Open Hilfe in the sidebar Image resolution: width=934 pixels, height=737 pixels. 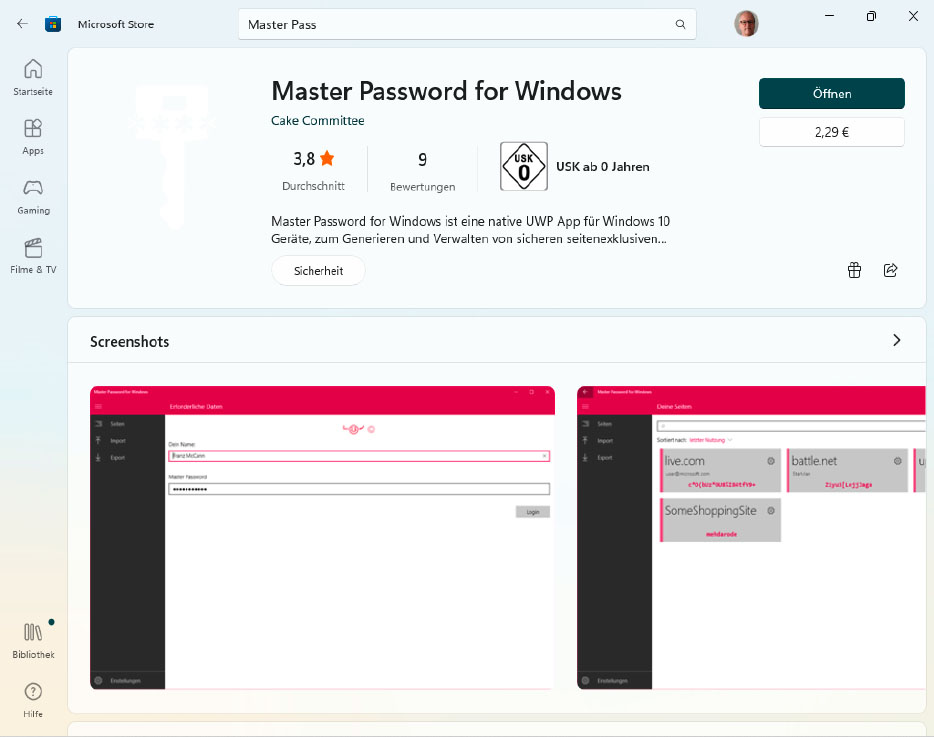(33, 700)
